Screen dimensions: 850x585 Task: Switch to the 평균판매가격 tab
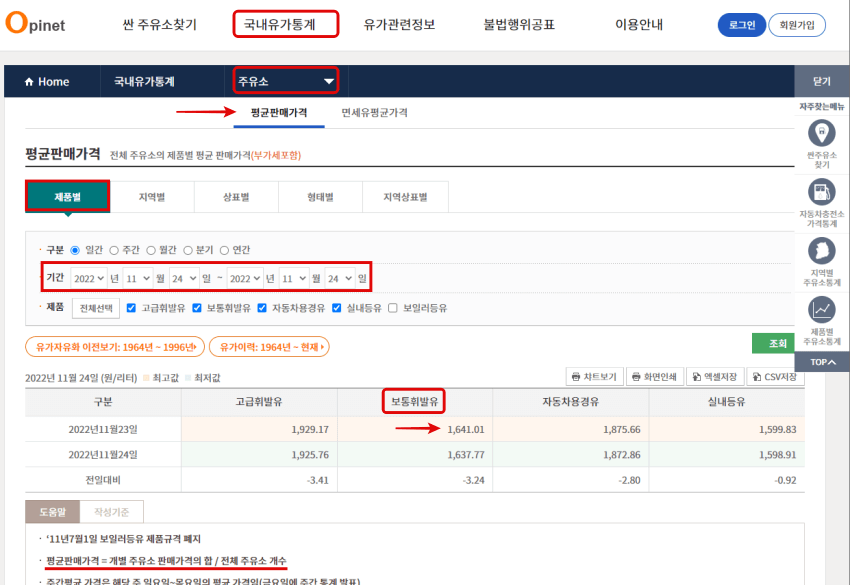click(279, 113)
